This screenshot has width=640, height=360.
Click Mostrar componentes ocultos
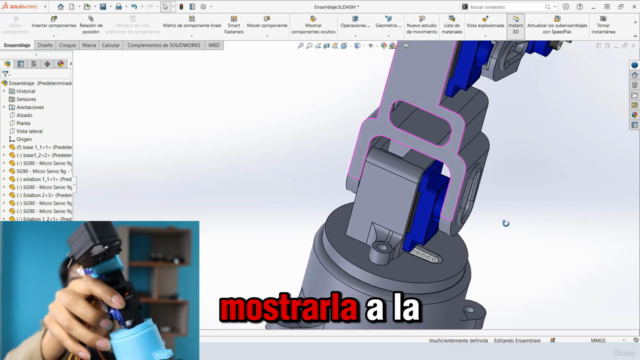pos(313,25)
